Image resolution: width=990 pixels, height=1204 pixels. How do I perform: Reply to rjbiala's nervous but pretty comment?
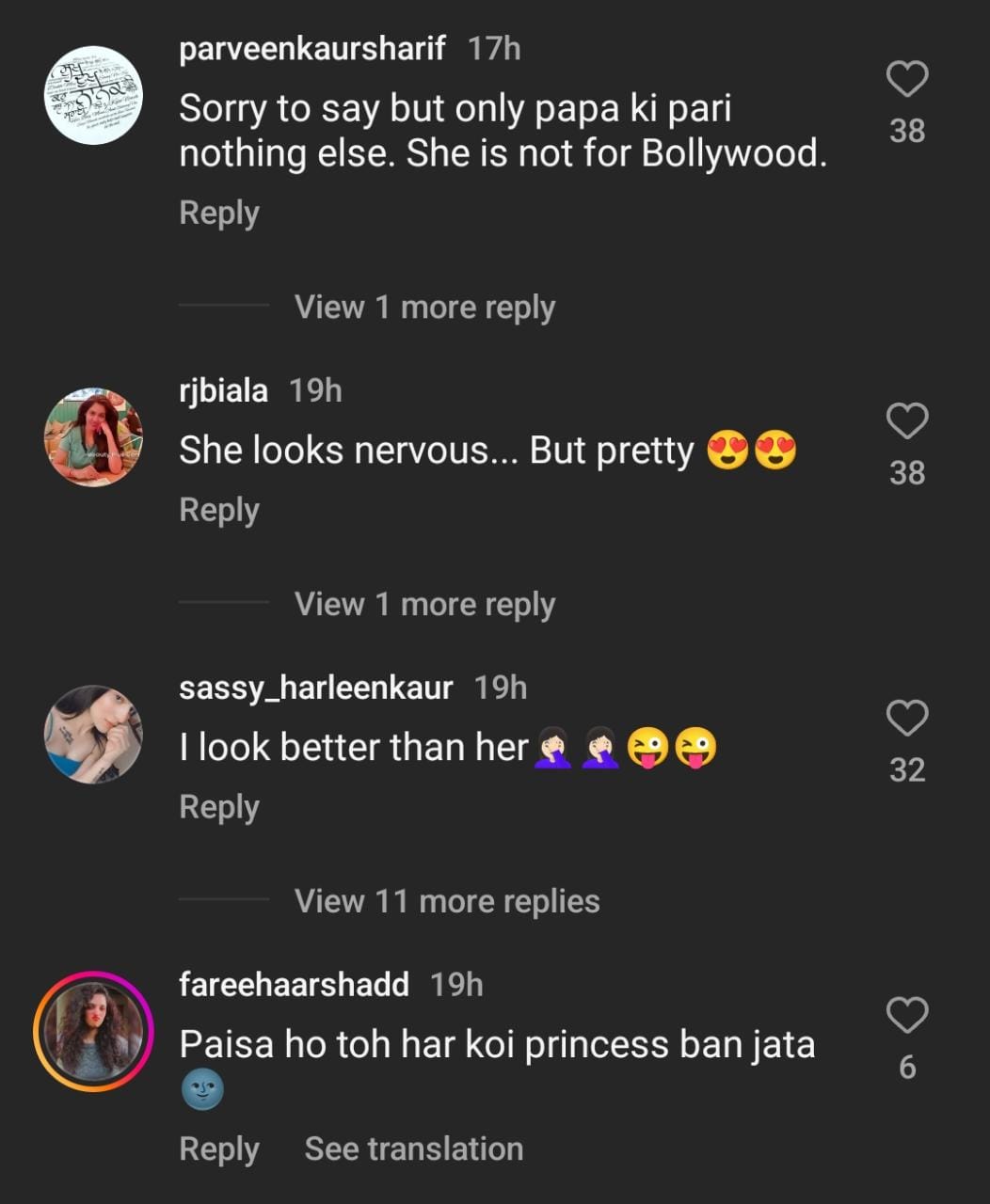click(219, 511)
